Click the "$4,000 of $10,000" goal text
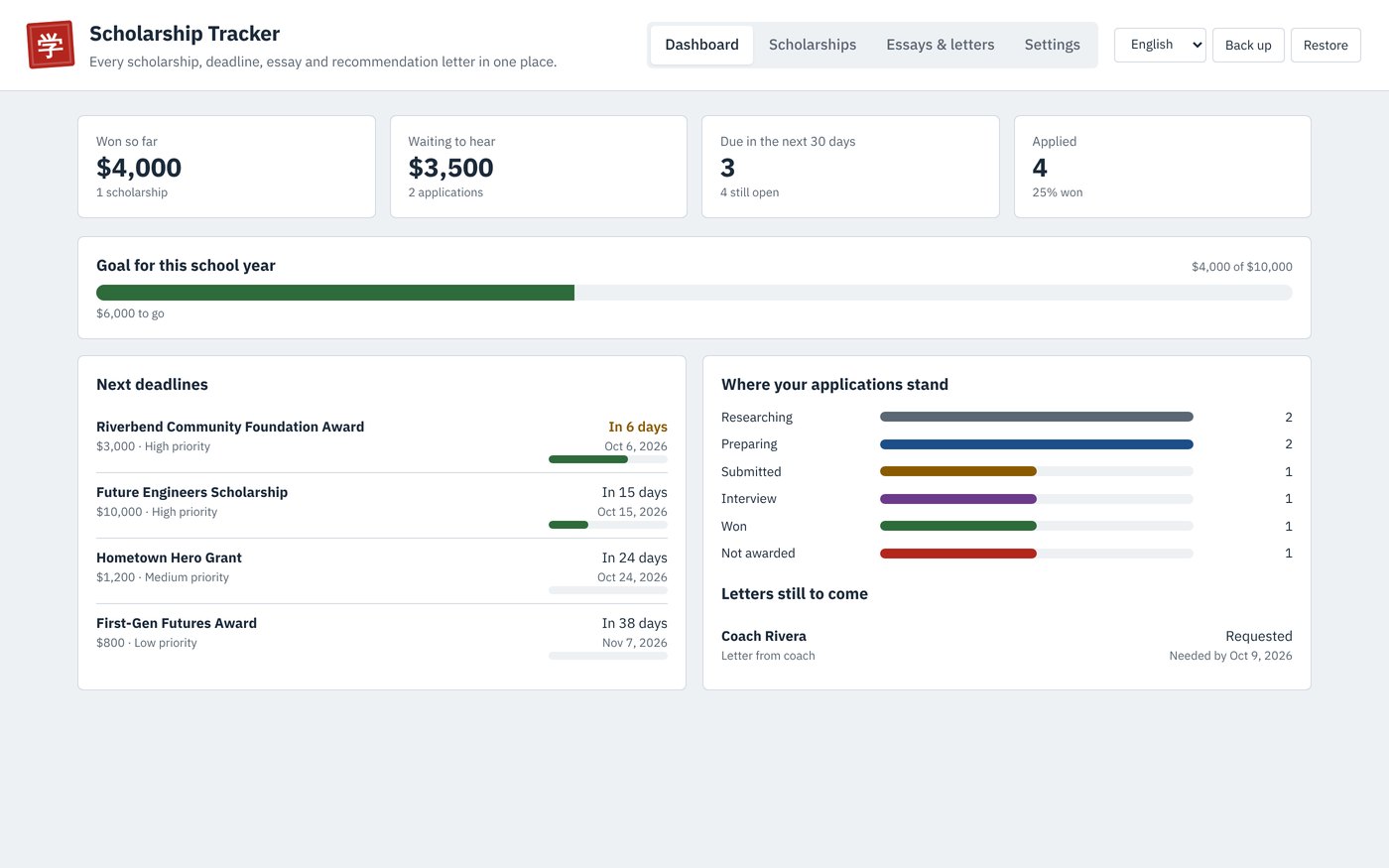Viewport: 1389px width, 868px height. (1242, 267)
